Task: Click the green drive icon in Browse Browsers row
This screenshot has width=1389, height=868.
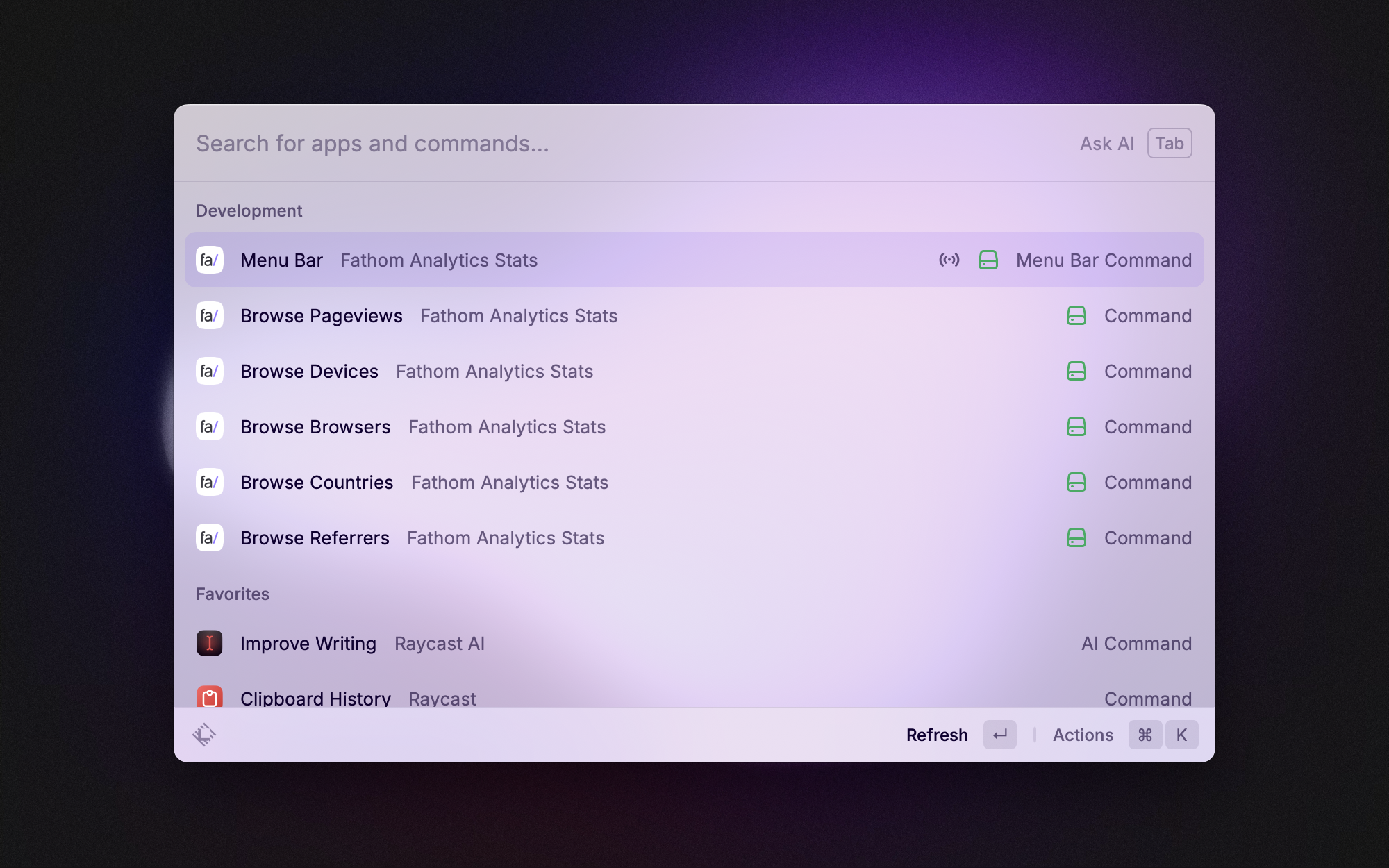Action: point(1076,426)
